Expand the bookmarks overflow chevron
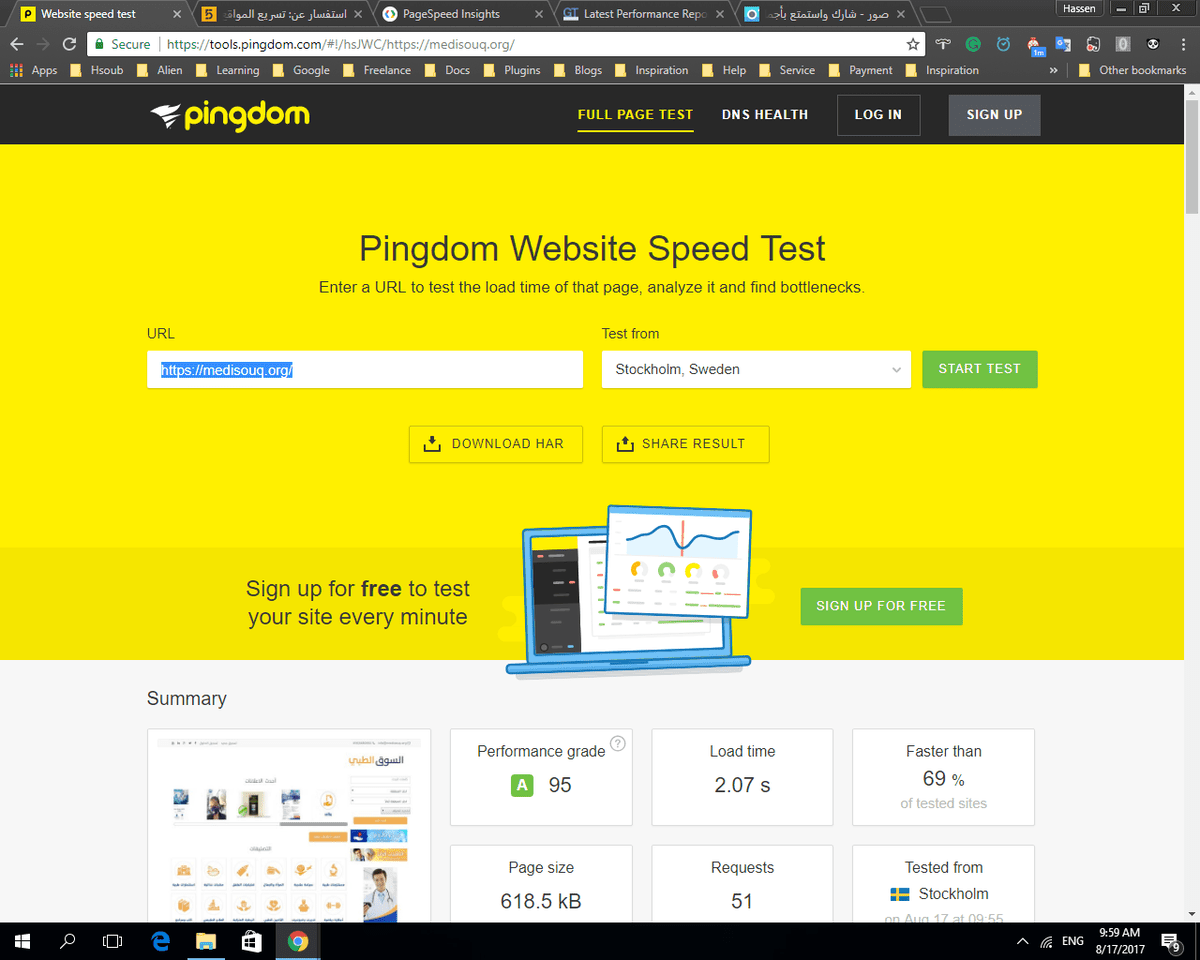1200x960 pixels. (x=1053, y=70)
